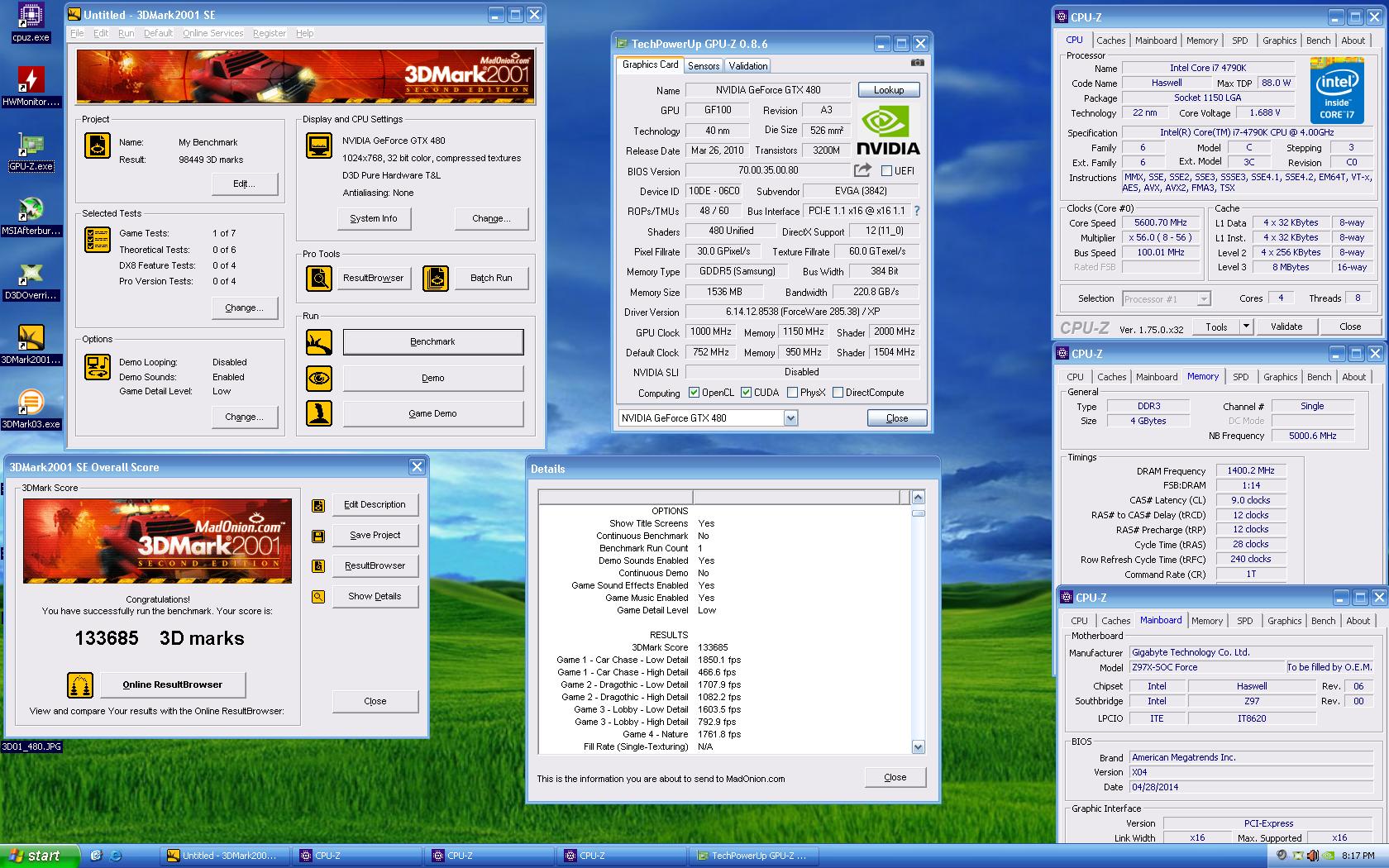1389x868 pixels.
Task: Expand the CPU-Z Tools dropdown arrow
Action: pos(1246,327)
